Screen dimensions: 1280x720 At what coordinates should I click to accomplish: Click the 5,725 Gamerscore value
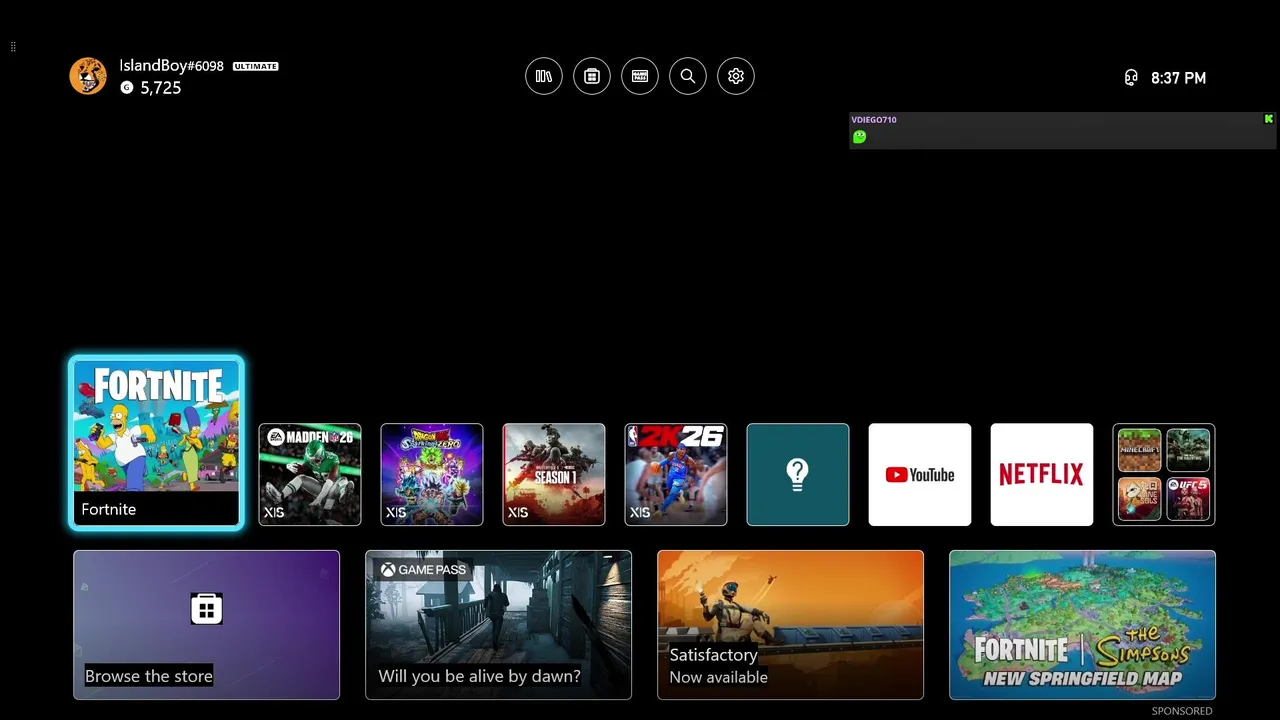[x=161, y=88]
